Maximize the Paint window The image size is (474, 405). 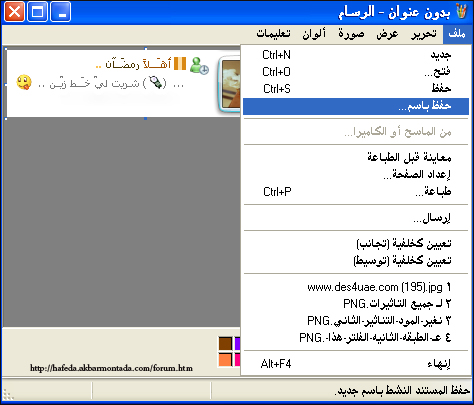point(37,12)
